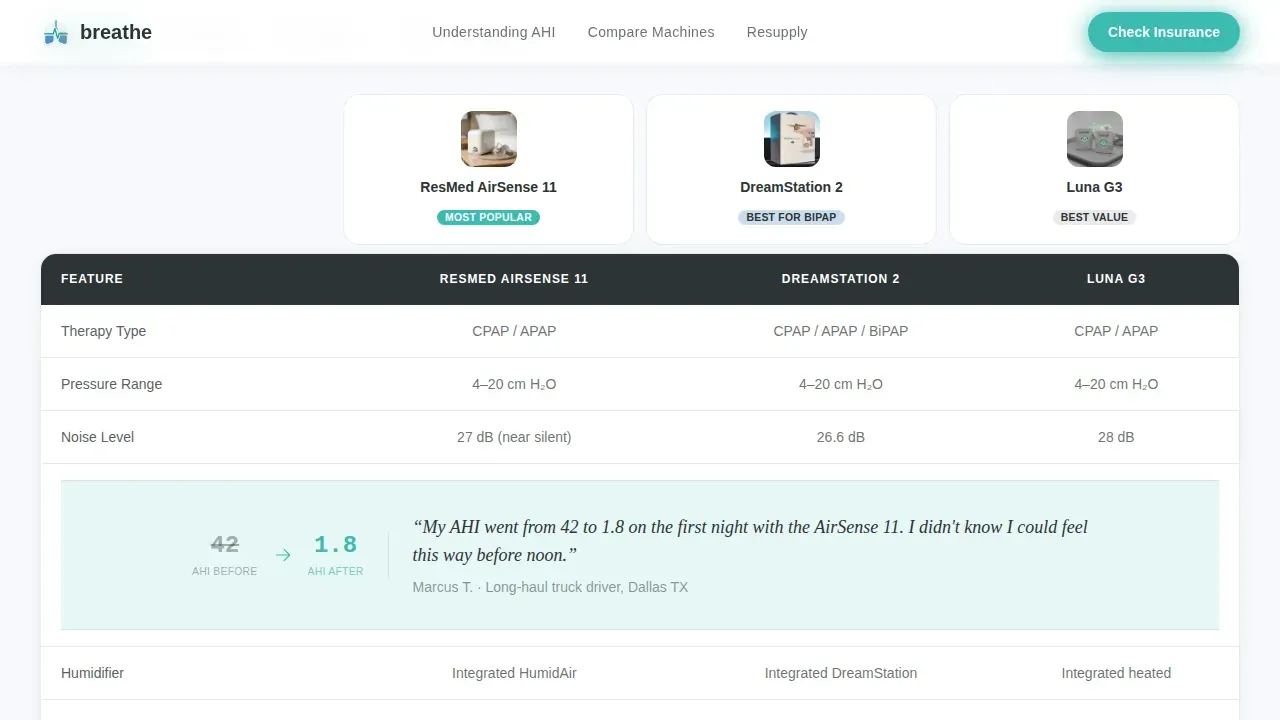Go to Compare Machines nav item
This screenshot has width=1280, height=720.
tap(651, 32)
